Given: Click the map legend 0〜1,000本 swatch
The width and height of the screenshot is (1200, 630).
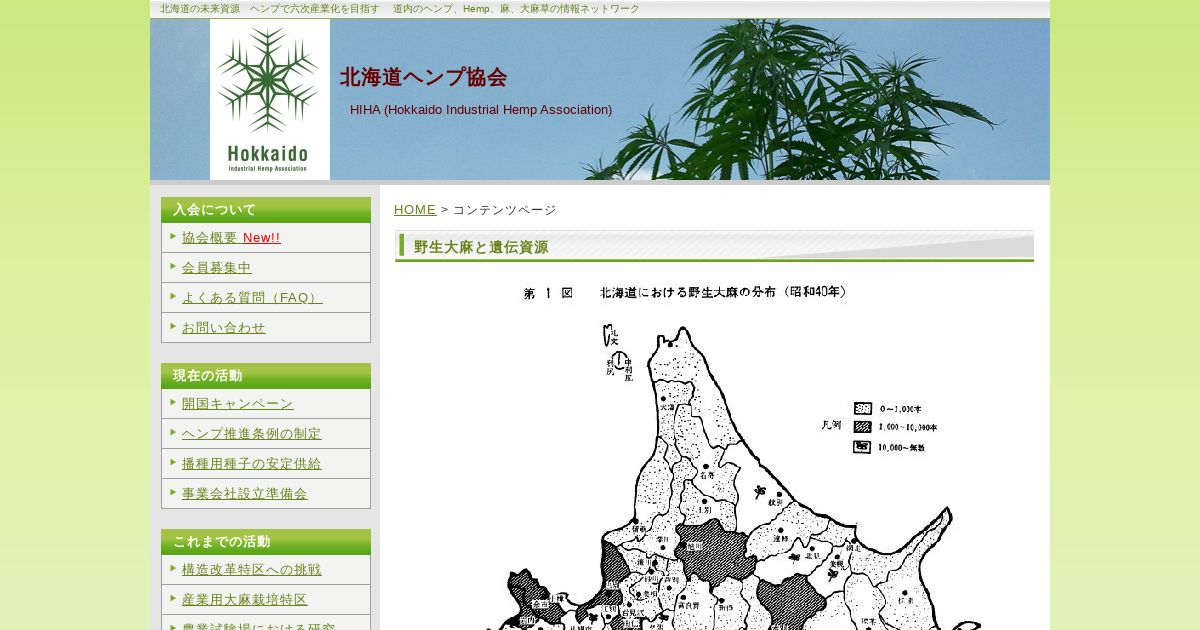Looking at the screenshot, I should [862, 408].
